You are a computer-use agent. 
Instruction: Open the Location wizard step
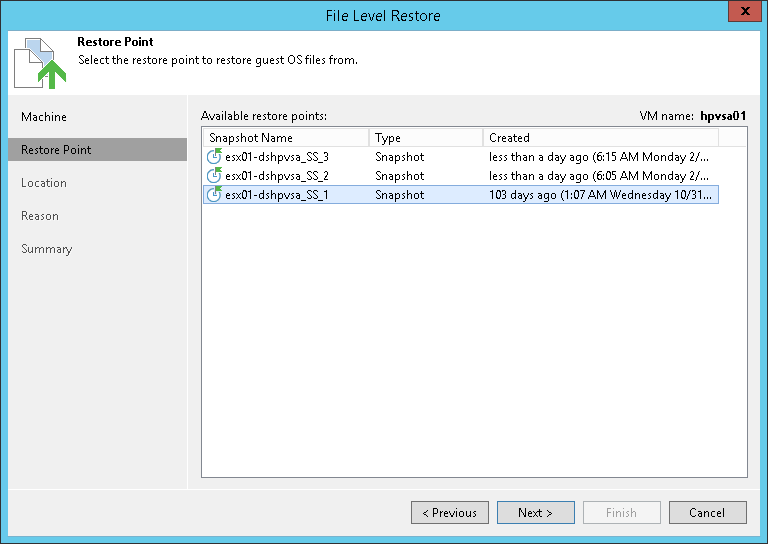pos(44,183)
